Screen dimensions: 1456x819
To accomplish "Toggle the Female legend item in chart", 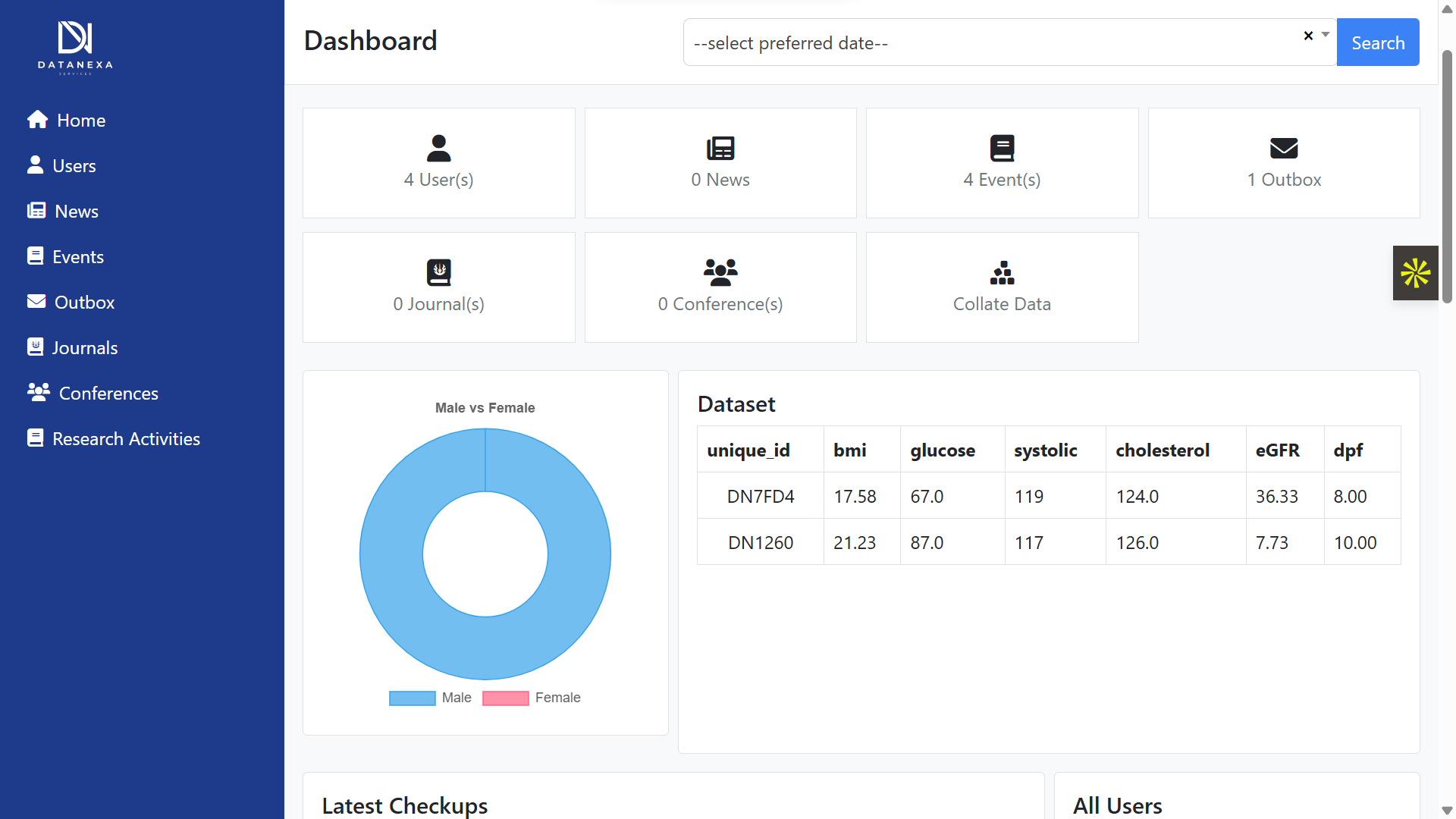I will [x=532, y=698].
